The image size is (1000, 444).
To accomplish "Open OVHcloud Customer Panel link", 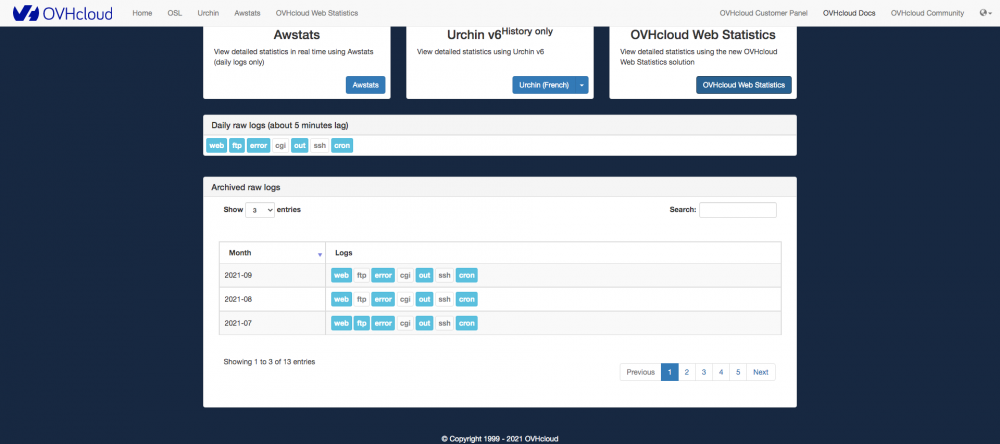I will [x=763, y=13].
